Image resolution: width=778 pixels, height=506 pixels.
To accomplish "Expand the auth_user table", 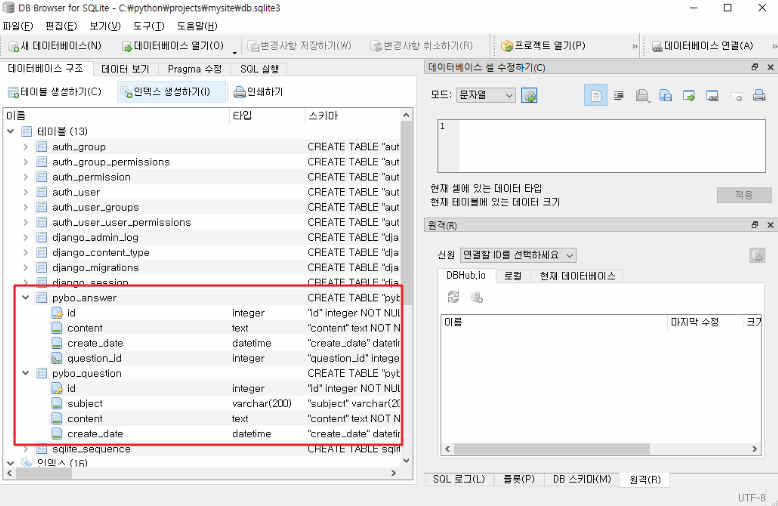I will point(26,192).
